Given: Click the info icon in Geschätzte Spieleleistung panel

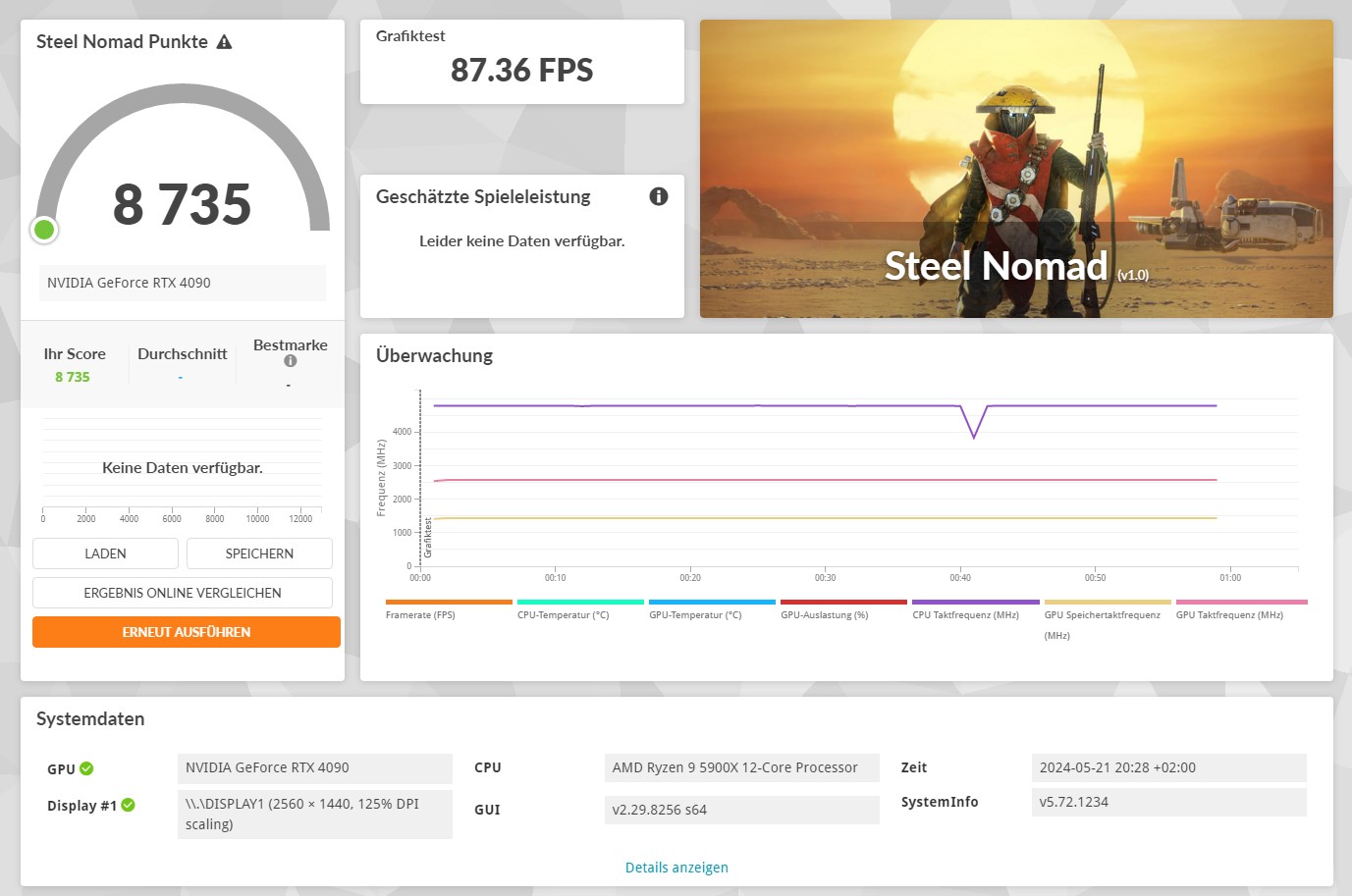Looking at the screenshot, I should click(659, 196).
